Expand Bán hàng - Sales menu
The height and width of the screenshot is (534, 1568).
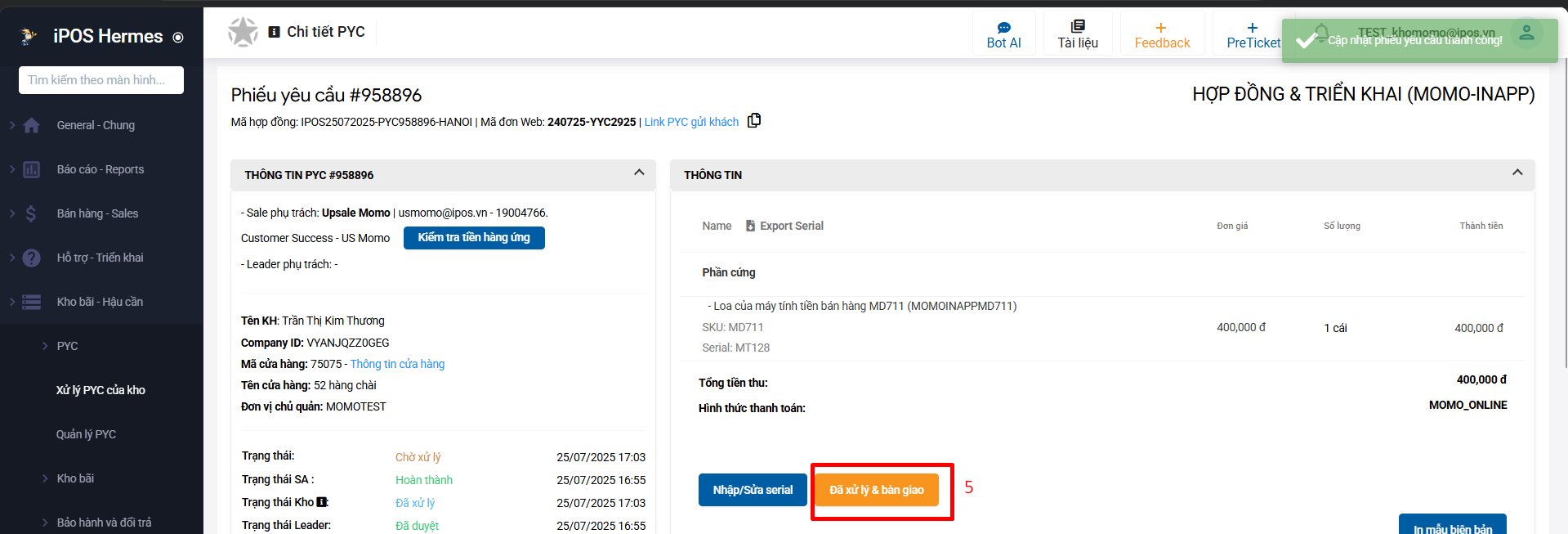[97, 213]
